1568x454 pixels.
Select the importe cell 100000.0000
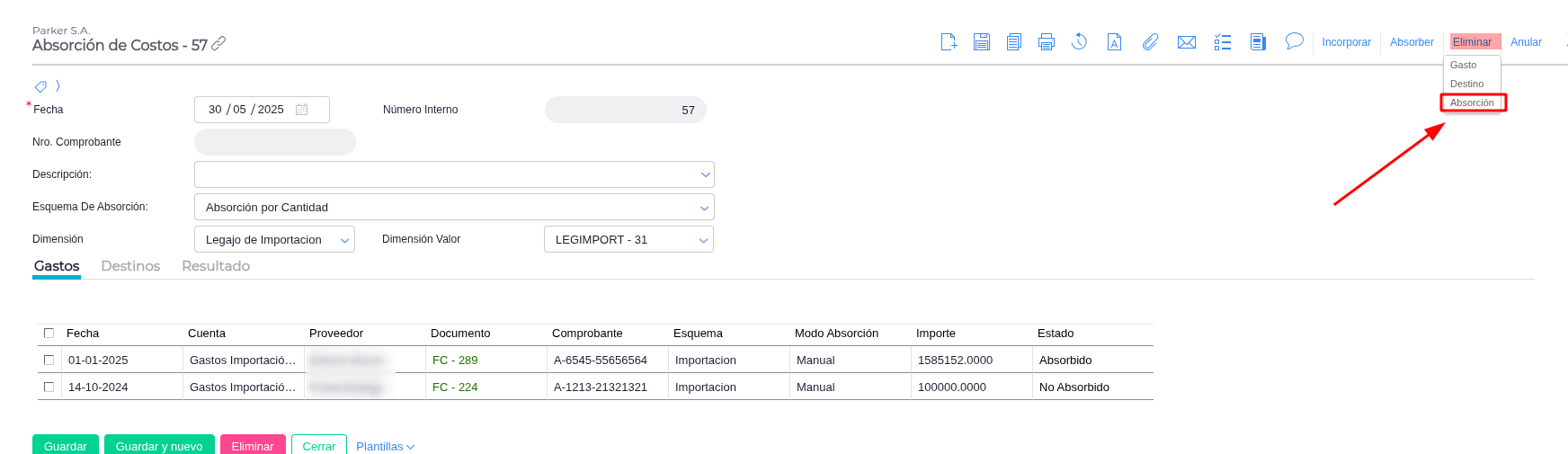(x=971, y=387)
